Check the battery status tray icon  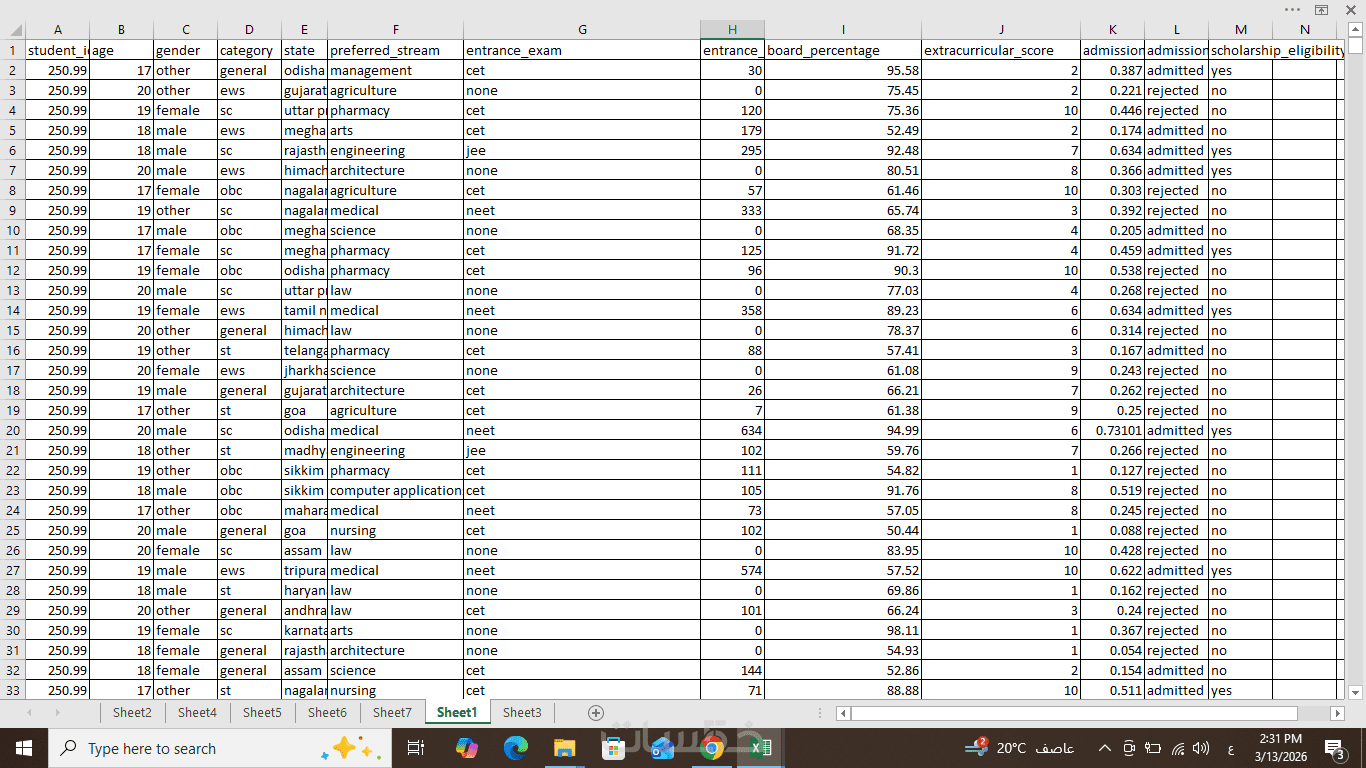click(1153, 748)
